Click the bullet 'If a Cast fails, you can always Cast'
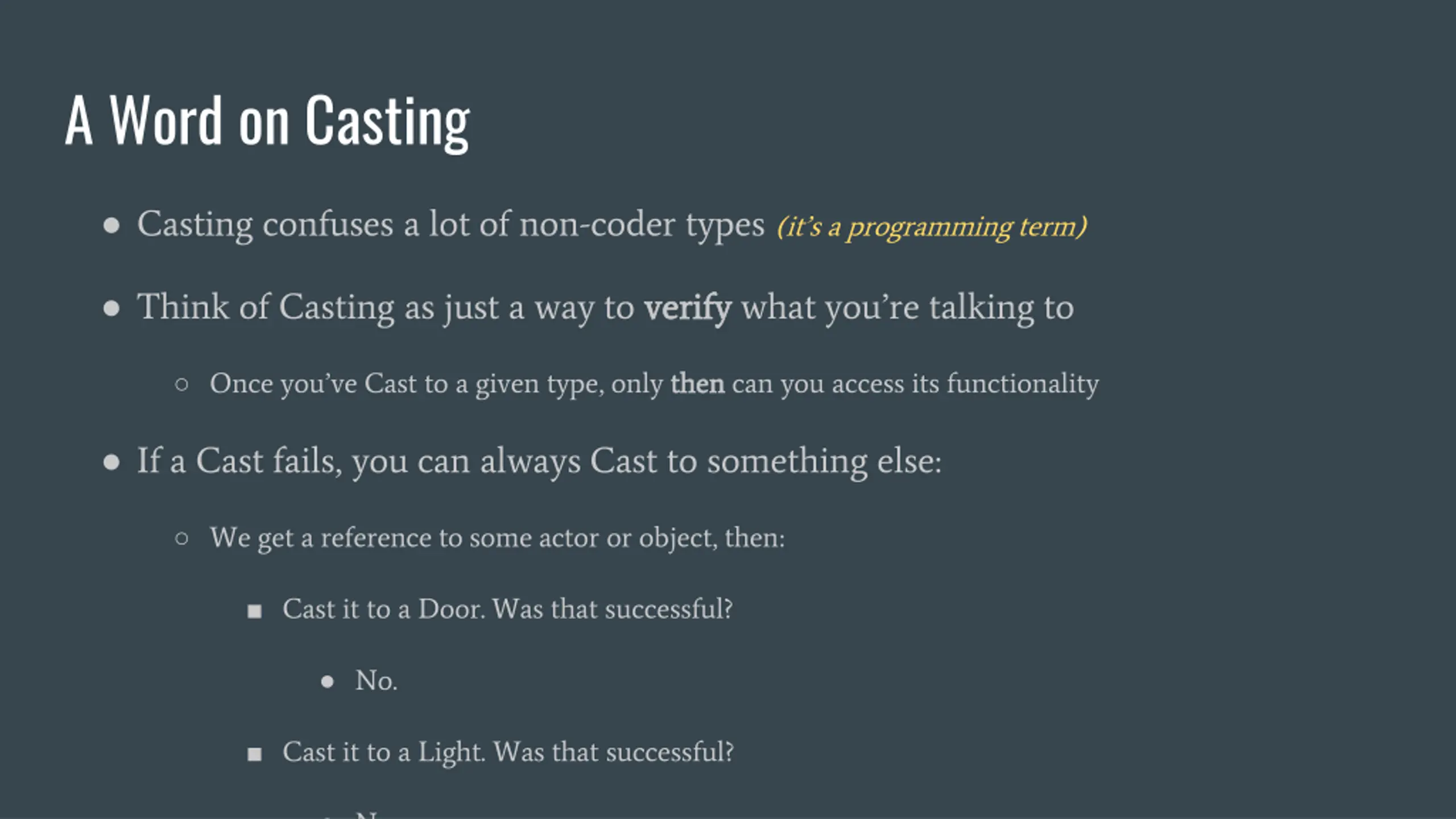Viewport: 1456px width, 819px height. click(539, 461)
